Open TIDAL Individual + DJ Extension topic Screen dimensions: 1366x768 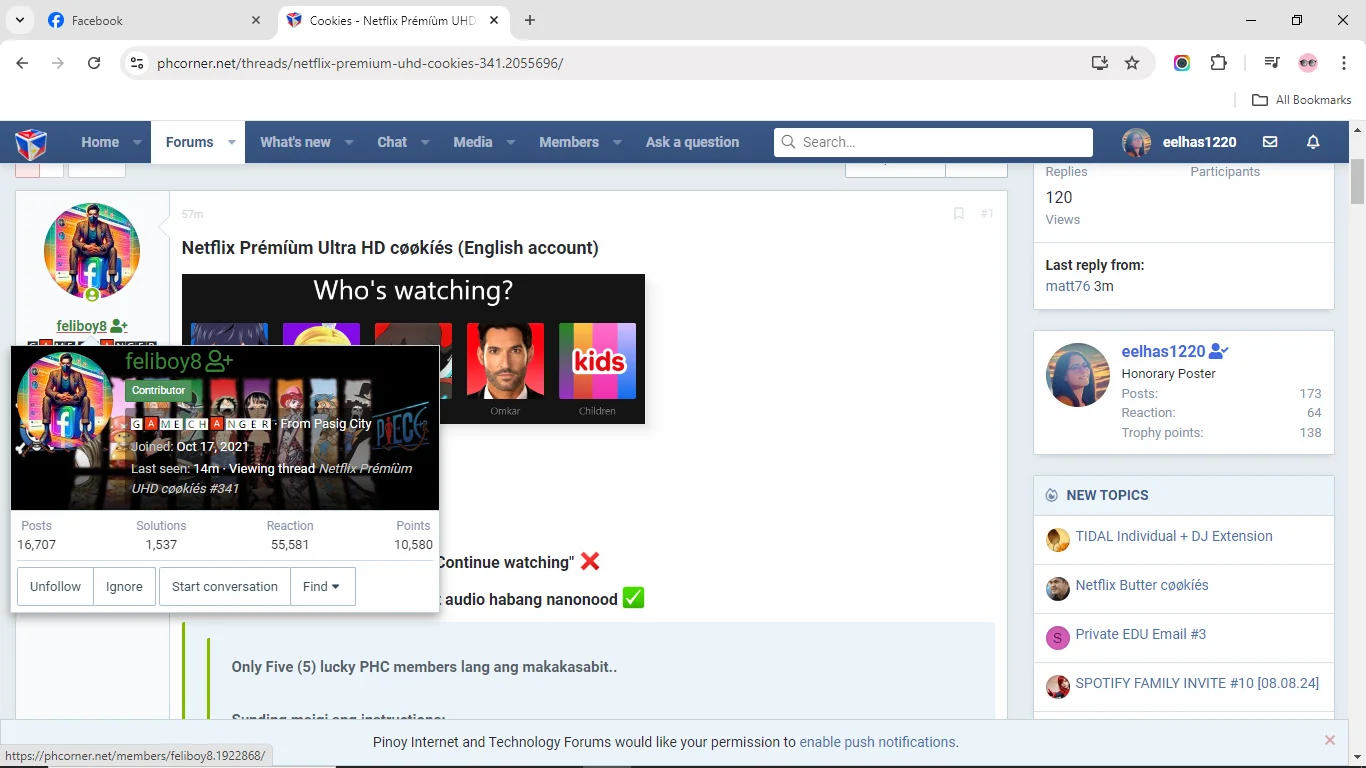point(1174,536)
